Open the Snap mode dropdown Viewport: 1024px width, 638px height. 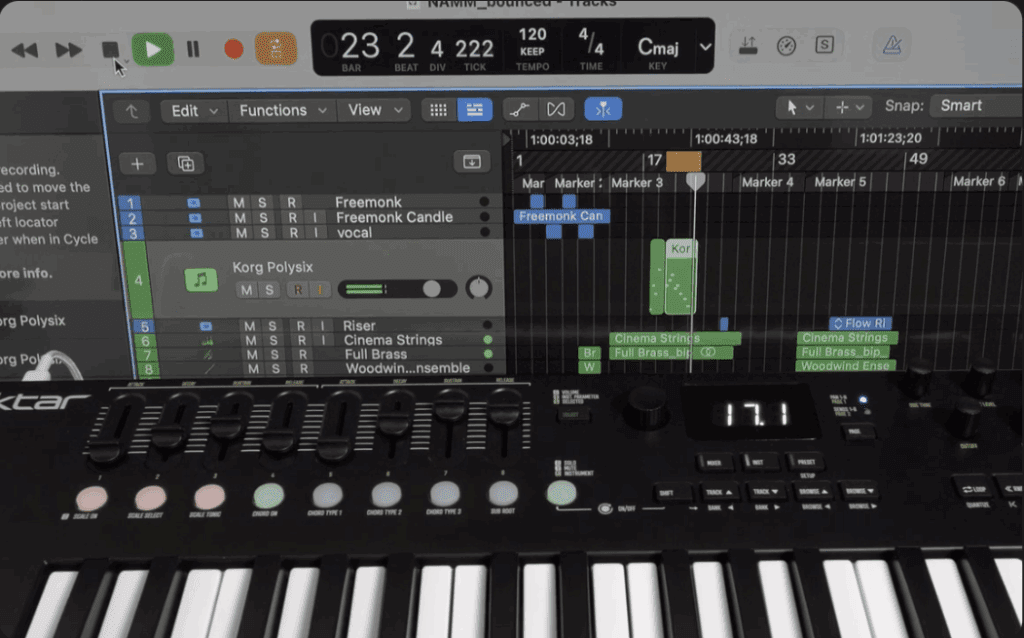click(x=974, y=106)
